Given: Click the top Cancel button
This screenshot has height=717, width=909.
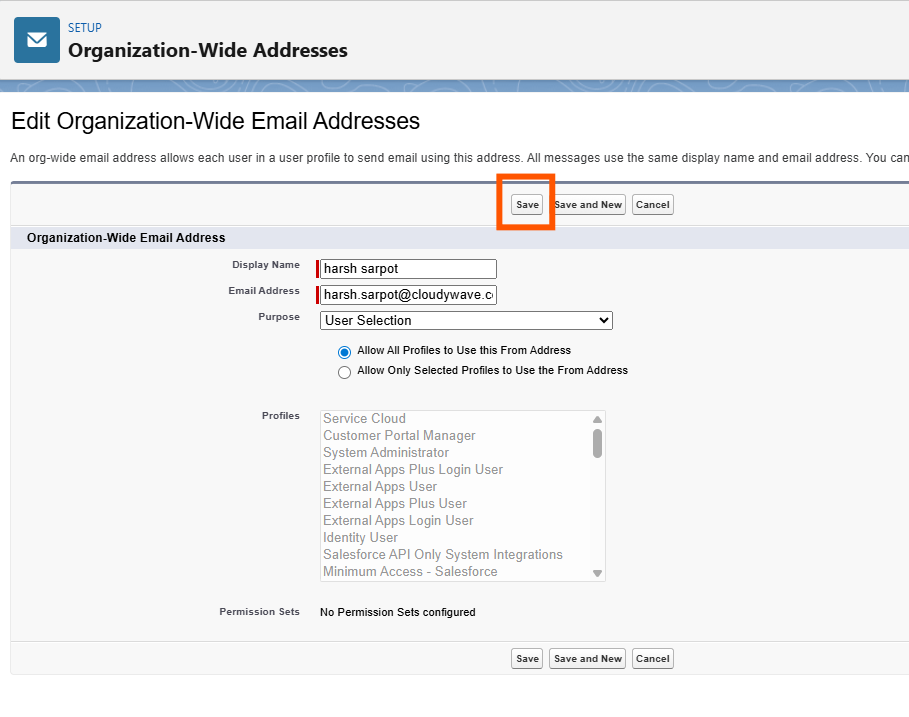Looking at the screenshot, I should point(652,205).
